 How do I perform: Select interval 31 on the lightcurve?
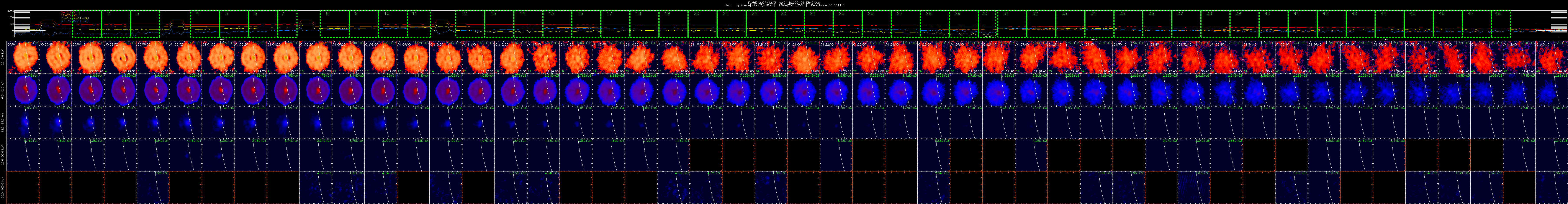pos(1012,24)
